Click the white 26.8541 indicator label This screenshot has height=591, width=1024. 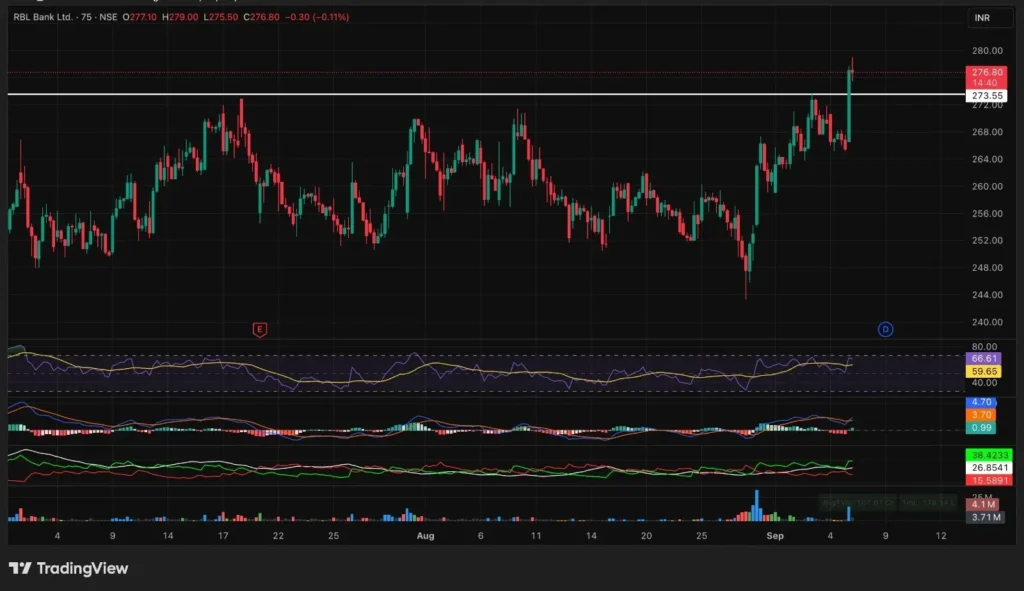988,467
